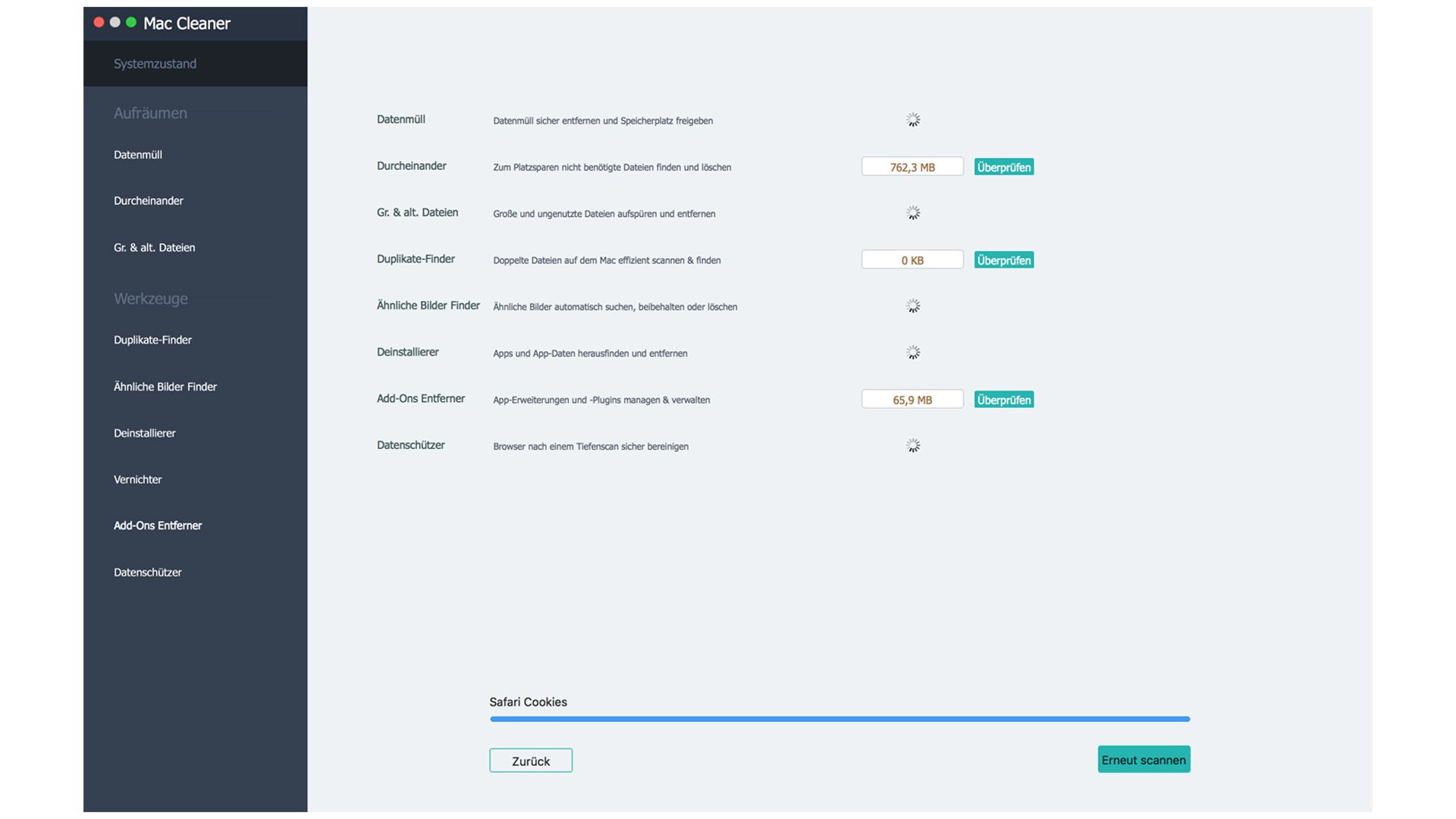Click the Datenschützer row loading spinner
This screenshot has width=1456, height=819.
pyautogui.click(x=913, y=446)
